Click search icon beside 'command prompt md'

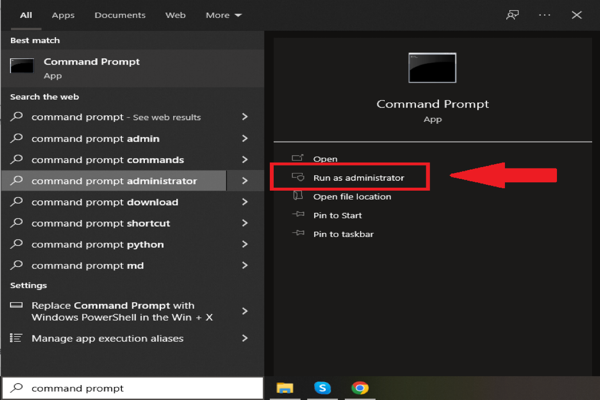[16, 265]
